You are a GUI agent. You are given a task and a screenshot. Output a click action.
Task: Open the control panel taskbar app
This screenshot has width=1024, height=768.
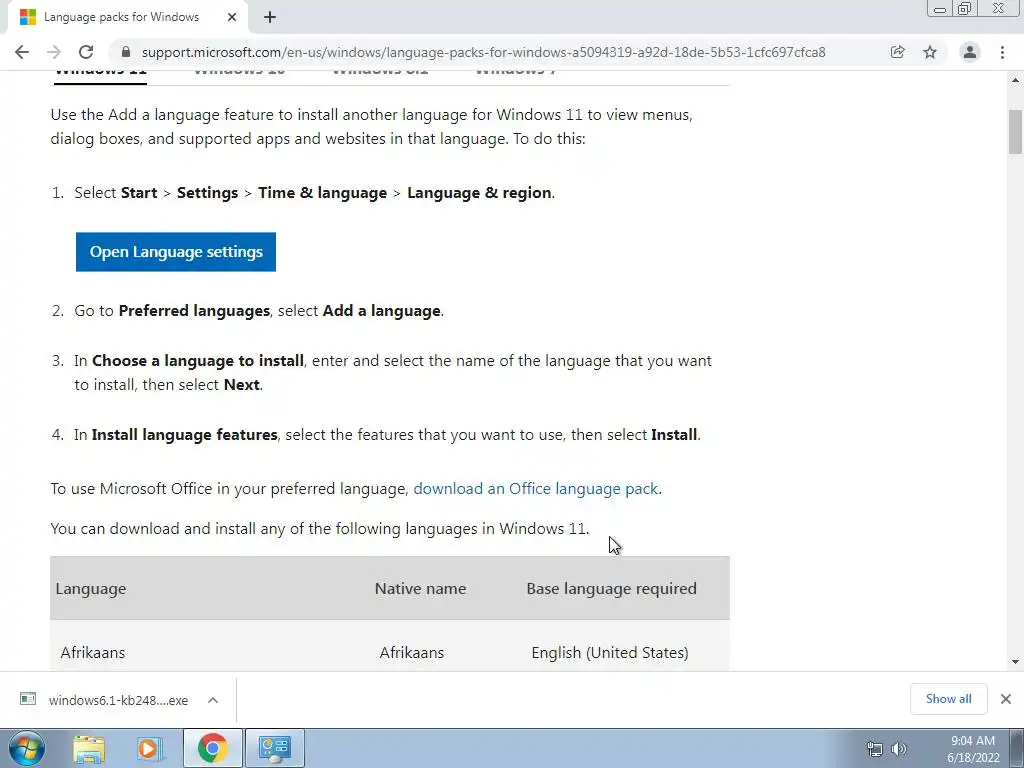point(274,748)
